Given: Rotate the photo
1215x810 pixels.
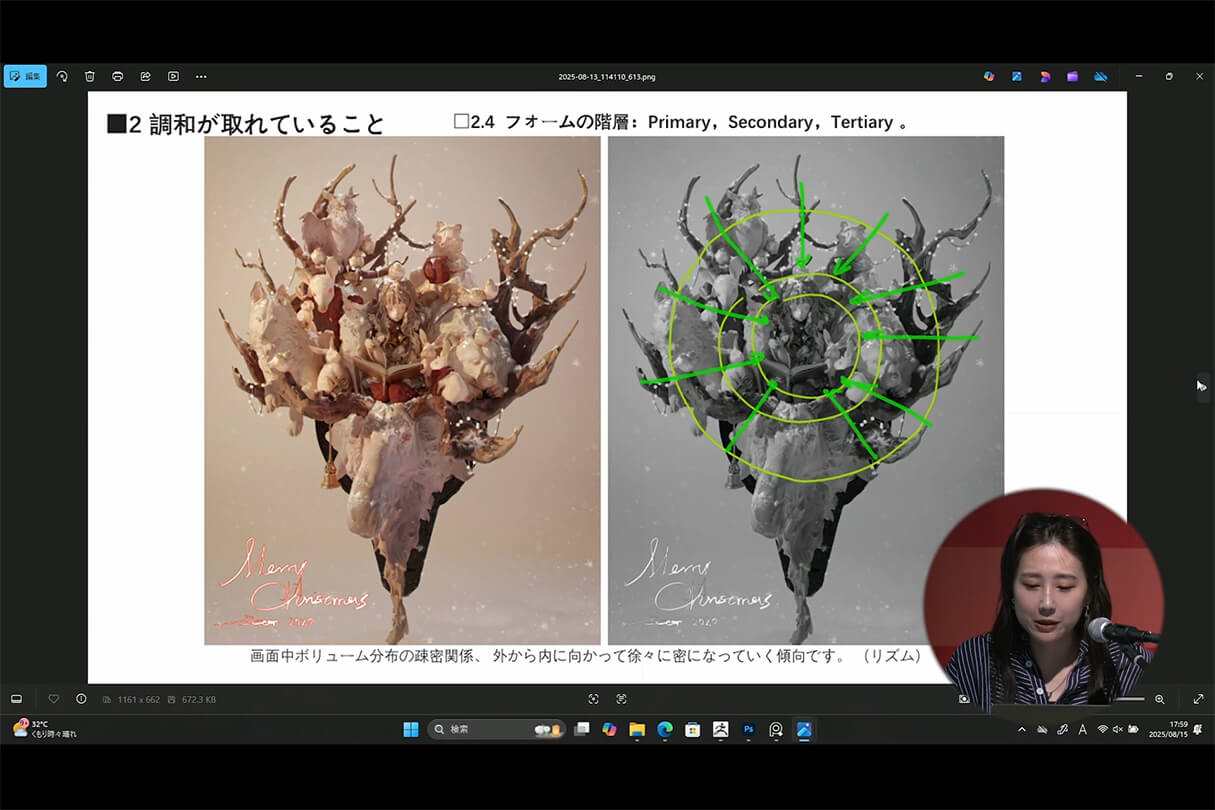Looking at the screenshot, I should click(62, 76).
